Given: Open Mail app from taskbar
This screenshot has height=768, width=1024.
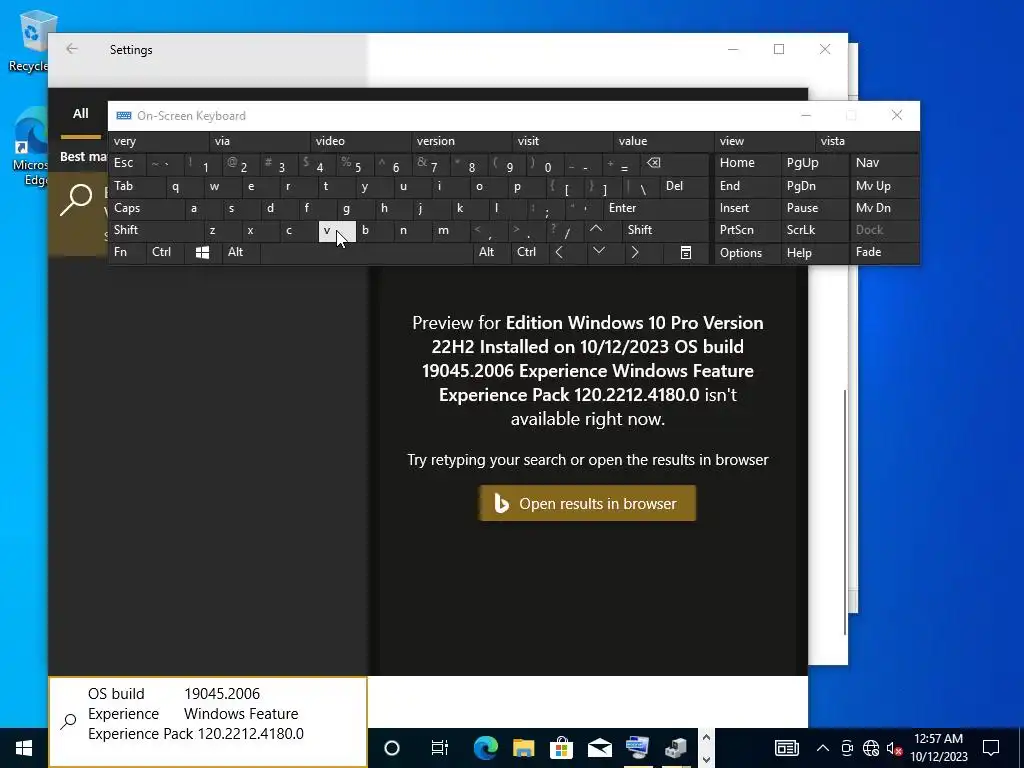Looking at the screenshot, I should (600, 748).
